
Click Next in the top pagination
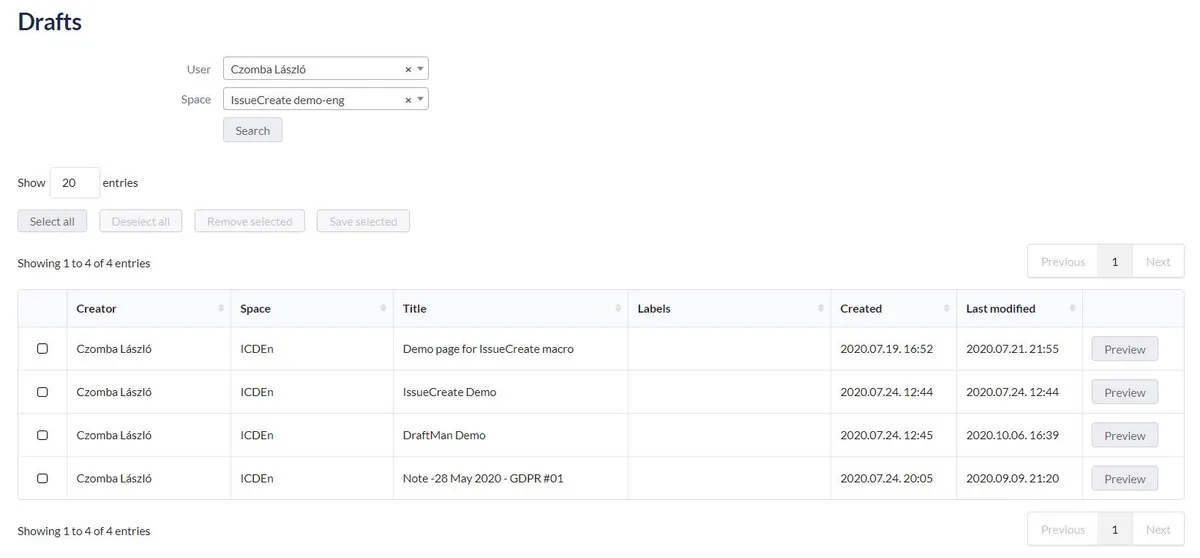(x=1158, y=261)
